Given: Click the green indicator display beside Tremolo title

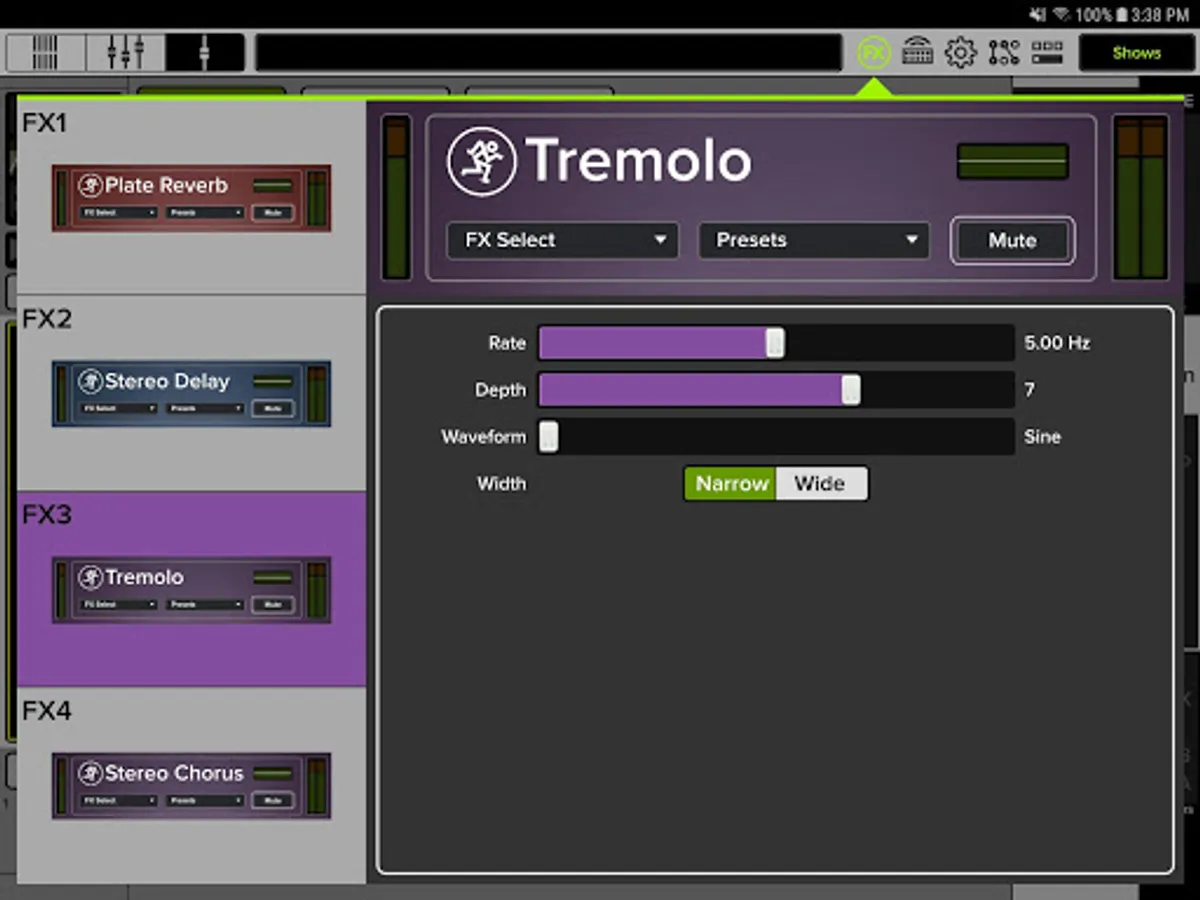Looking at the screenshot, I should coord(1012,161).
